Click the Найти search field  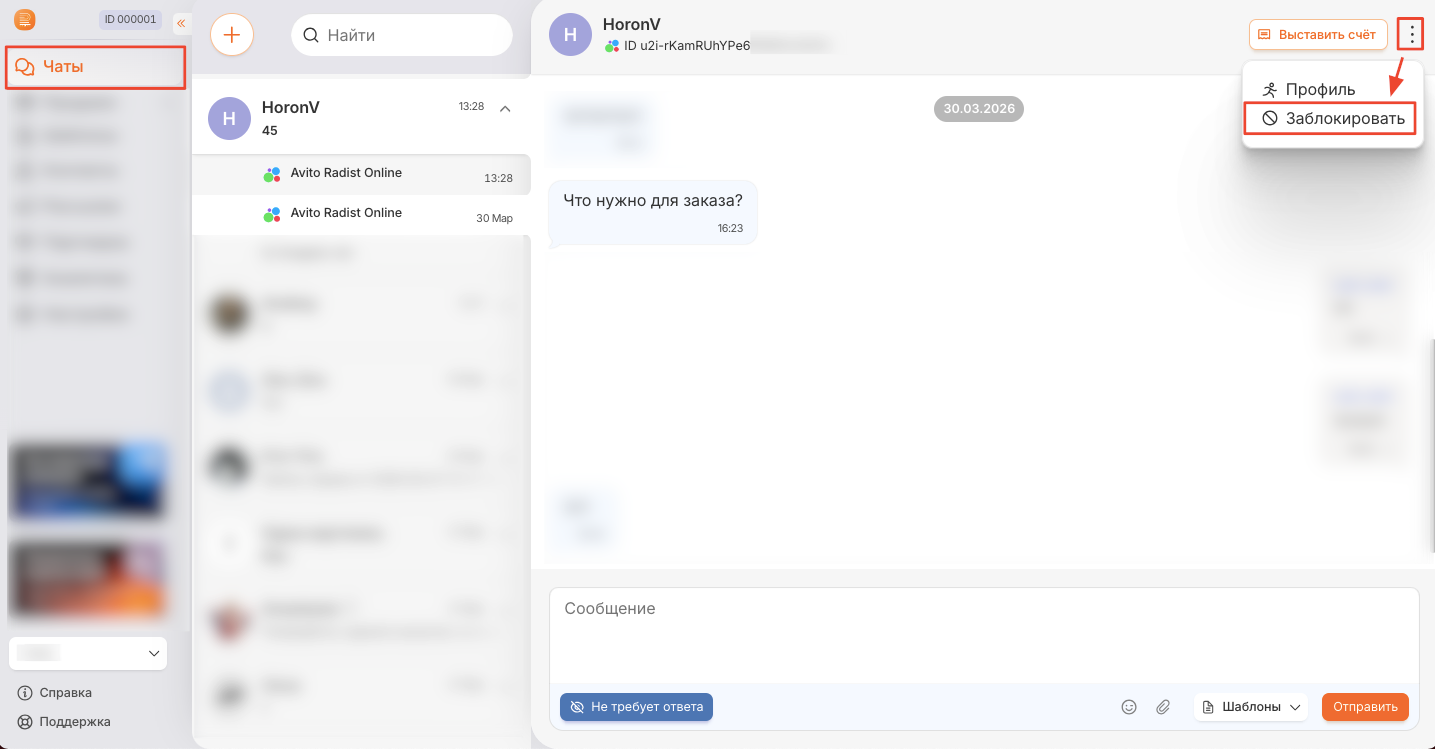(x=402, y=35)
